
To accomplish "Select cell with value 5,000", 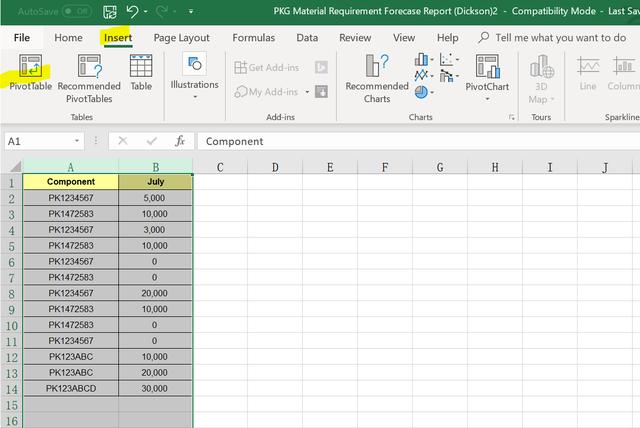I will tap(155, 198).
